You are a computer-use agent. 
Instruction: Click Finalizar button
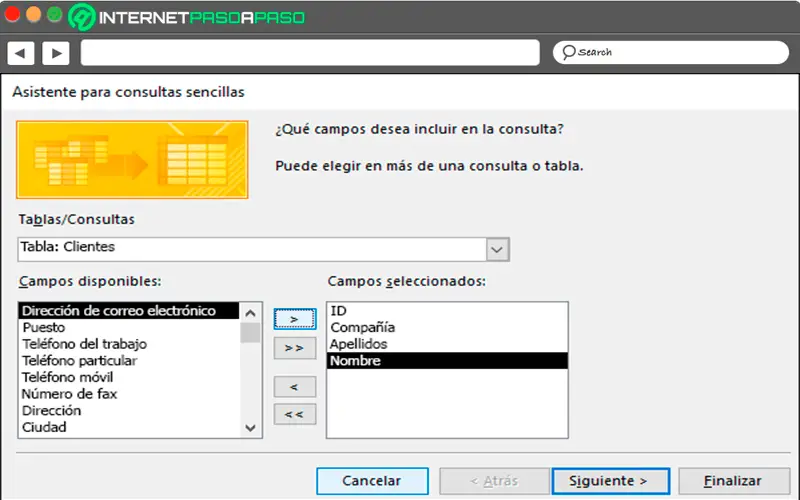point(733,481)
